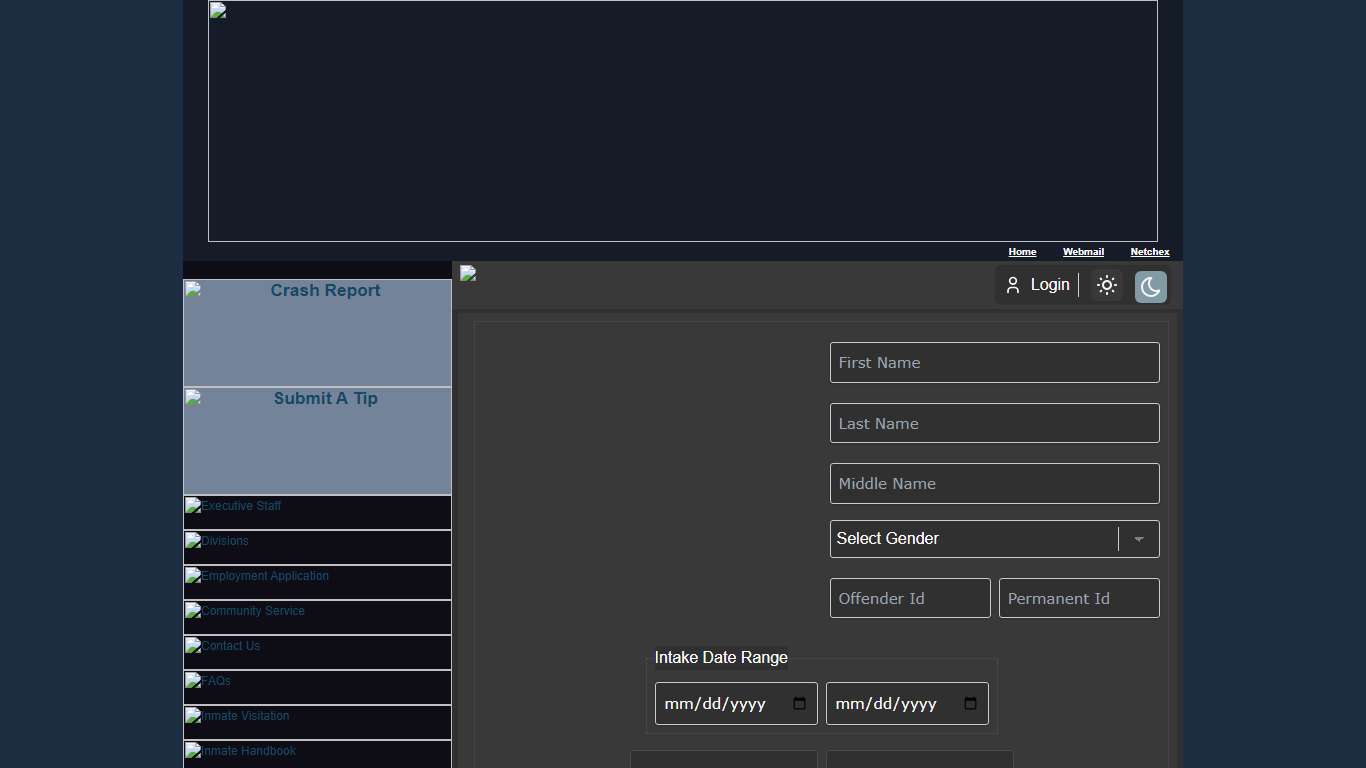Go to the Webmail link
Viewport: 1366px width, 768px height.
coord(1083,252)
